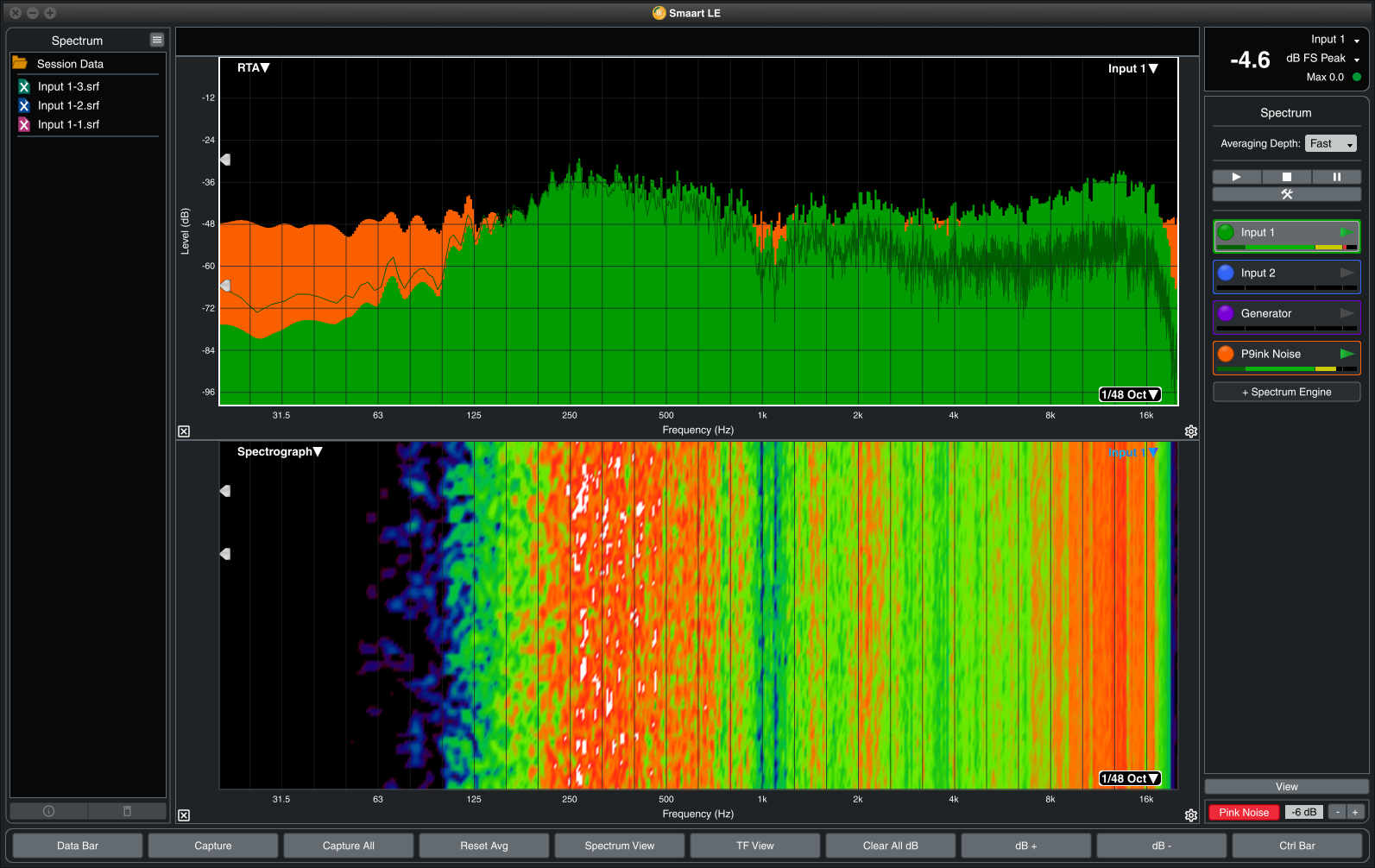
Task: Click the purple Generator engine color dot
Action: [1226, 313]
